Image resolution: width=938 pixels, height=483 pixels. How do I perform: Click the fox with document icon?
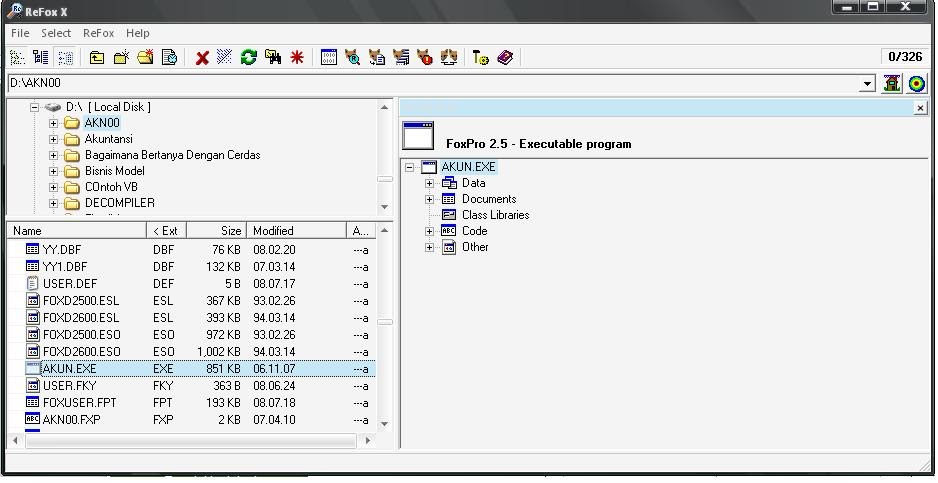pyautogui.click(x=377, y=57)
